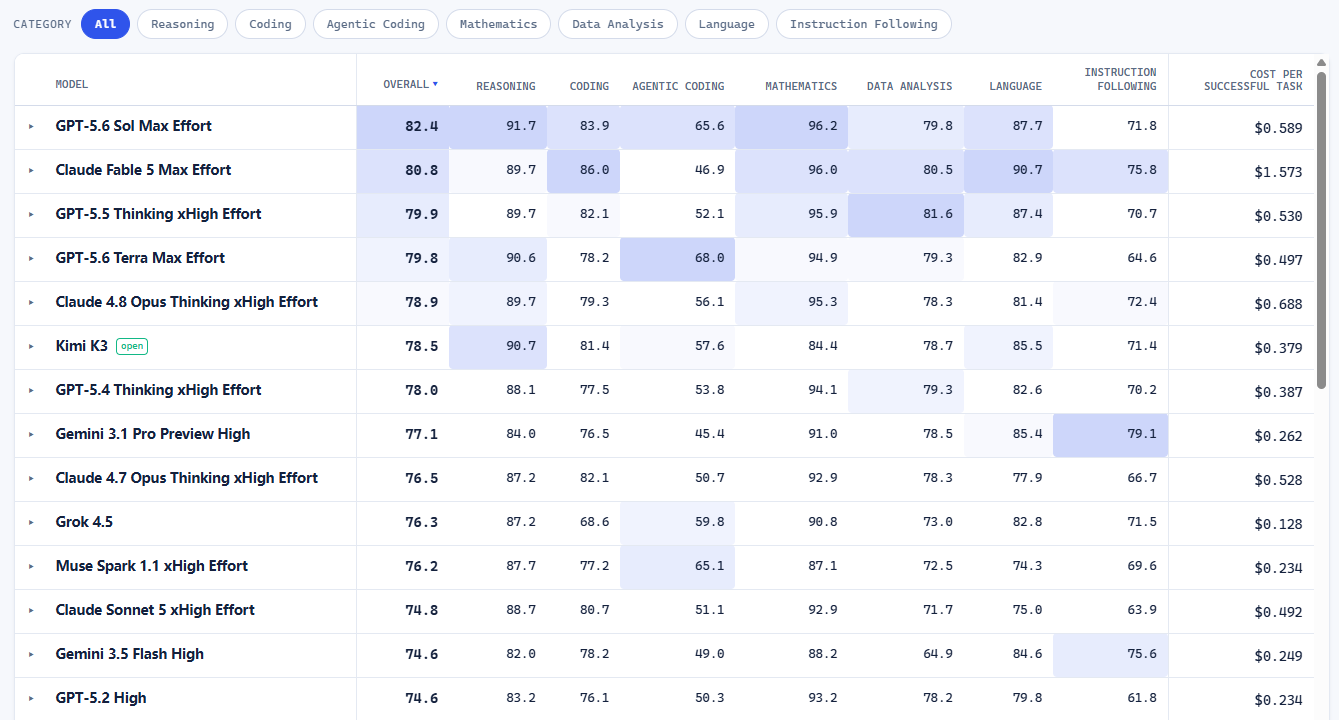Click the Gemini 3.5 Flash High model name
Viewport: 1339px width, 720px height.
(130, 654)
